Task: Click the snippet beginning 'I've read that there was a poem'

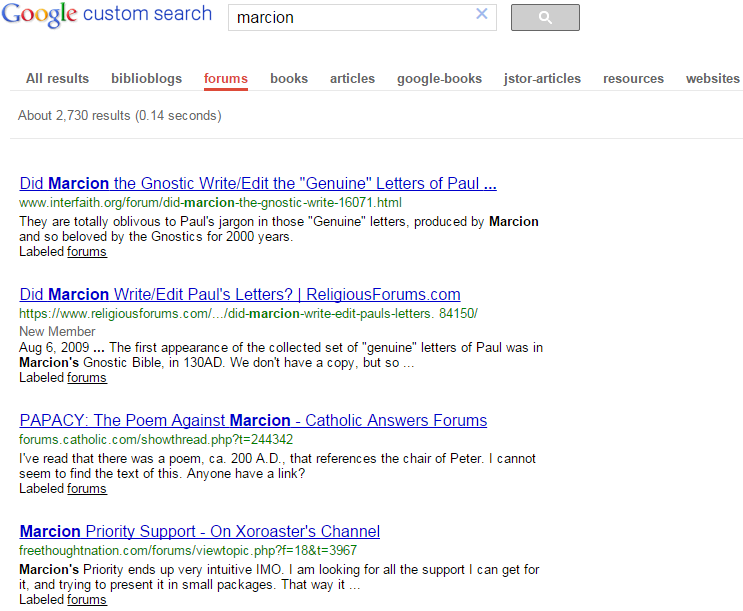Action: pos(277,466)
